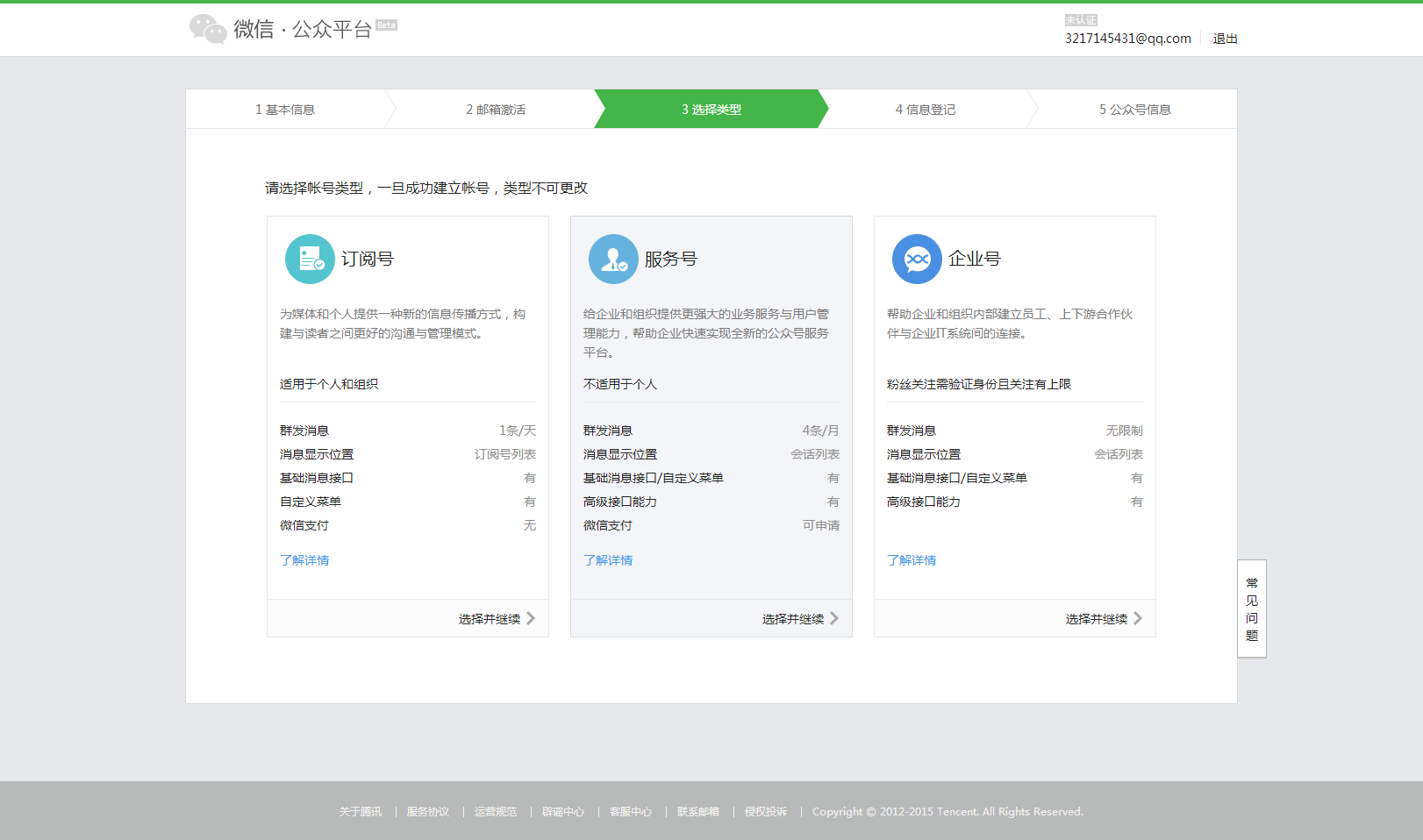The image size is (1423, 840).
Task: Select step 2 邮箱激活 tab
Action: click(496, 110)
